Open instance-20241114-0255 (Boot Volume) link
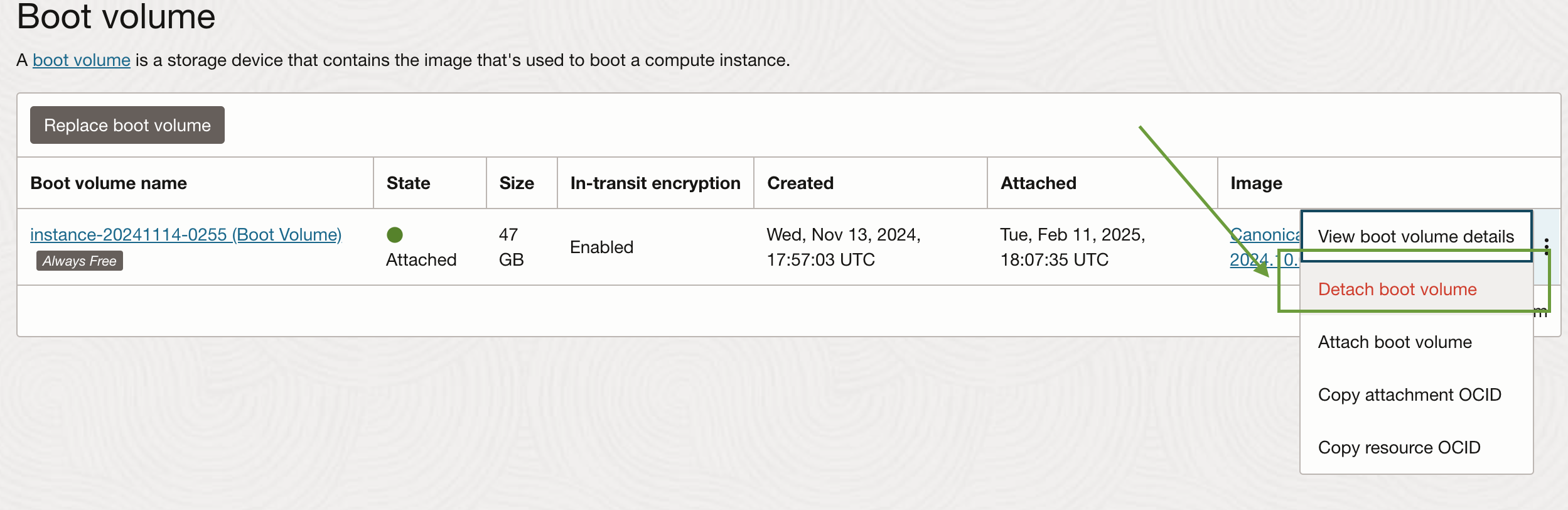The image size is (1568, 510). pos(186,234)
